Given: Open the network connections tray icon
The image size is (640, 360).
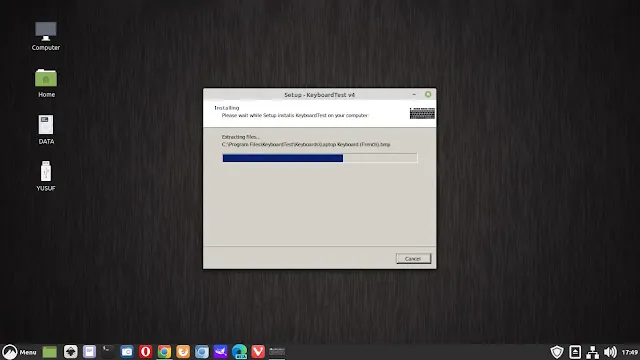Looking at the screenshot, I should click(x=593, y=352).
